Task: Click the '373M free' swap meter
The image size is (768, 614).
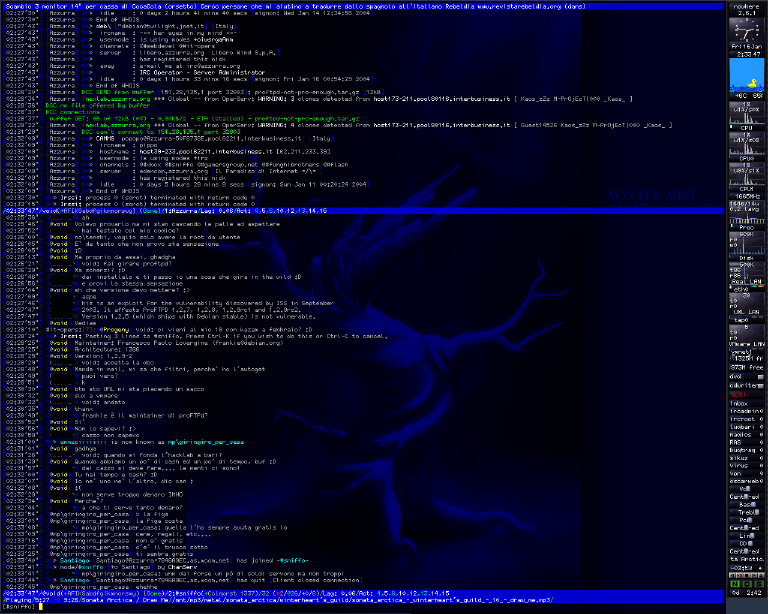Action: (746, 367)
